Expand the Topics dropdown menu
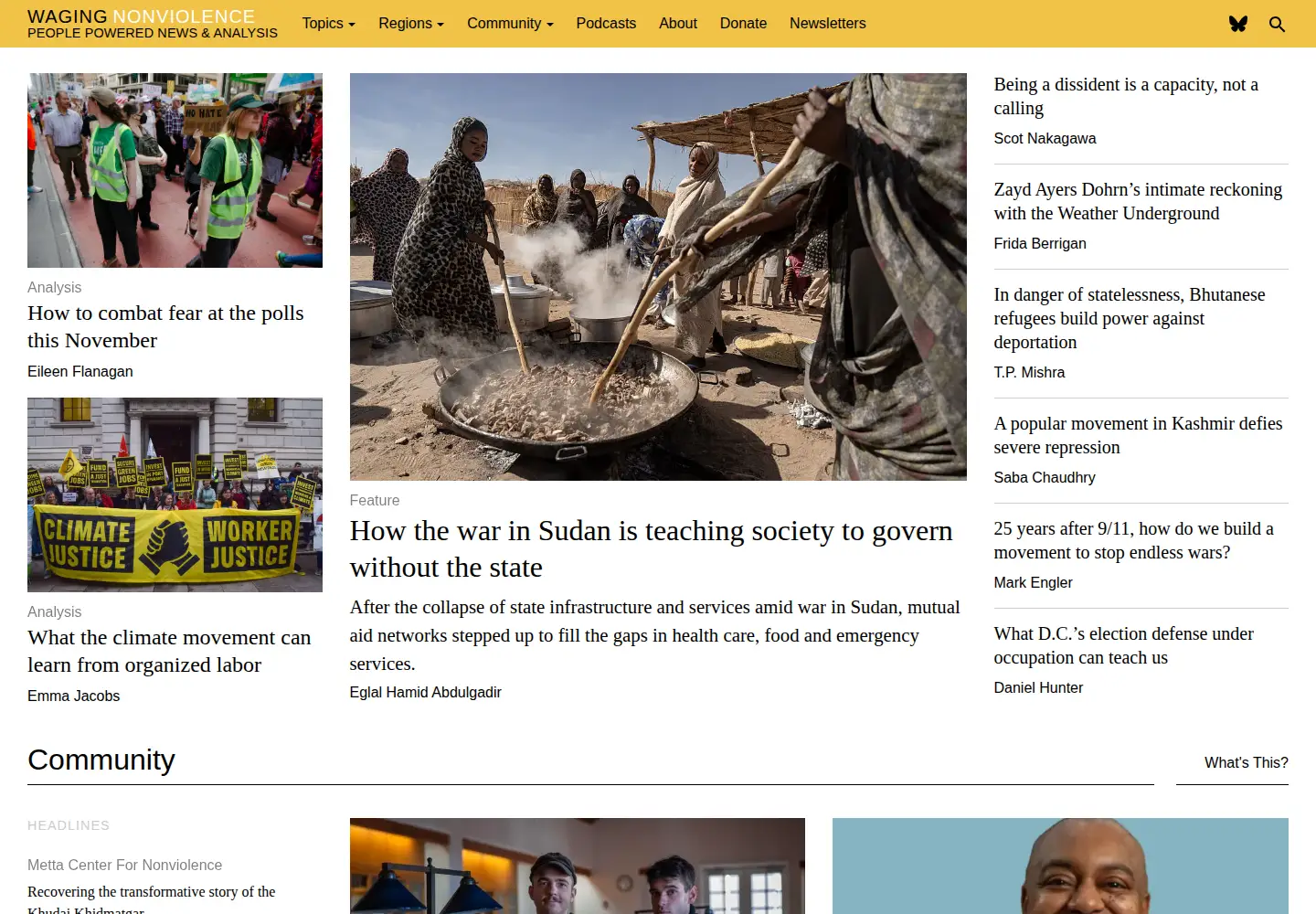Screen dimensions: 1316x914 328,24
